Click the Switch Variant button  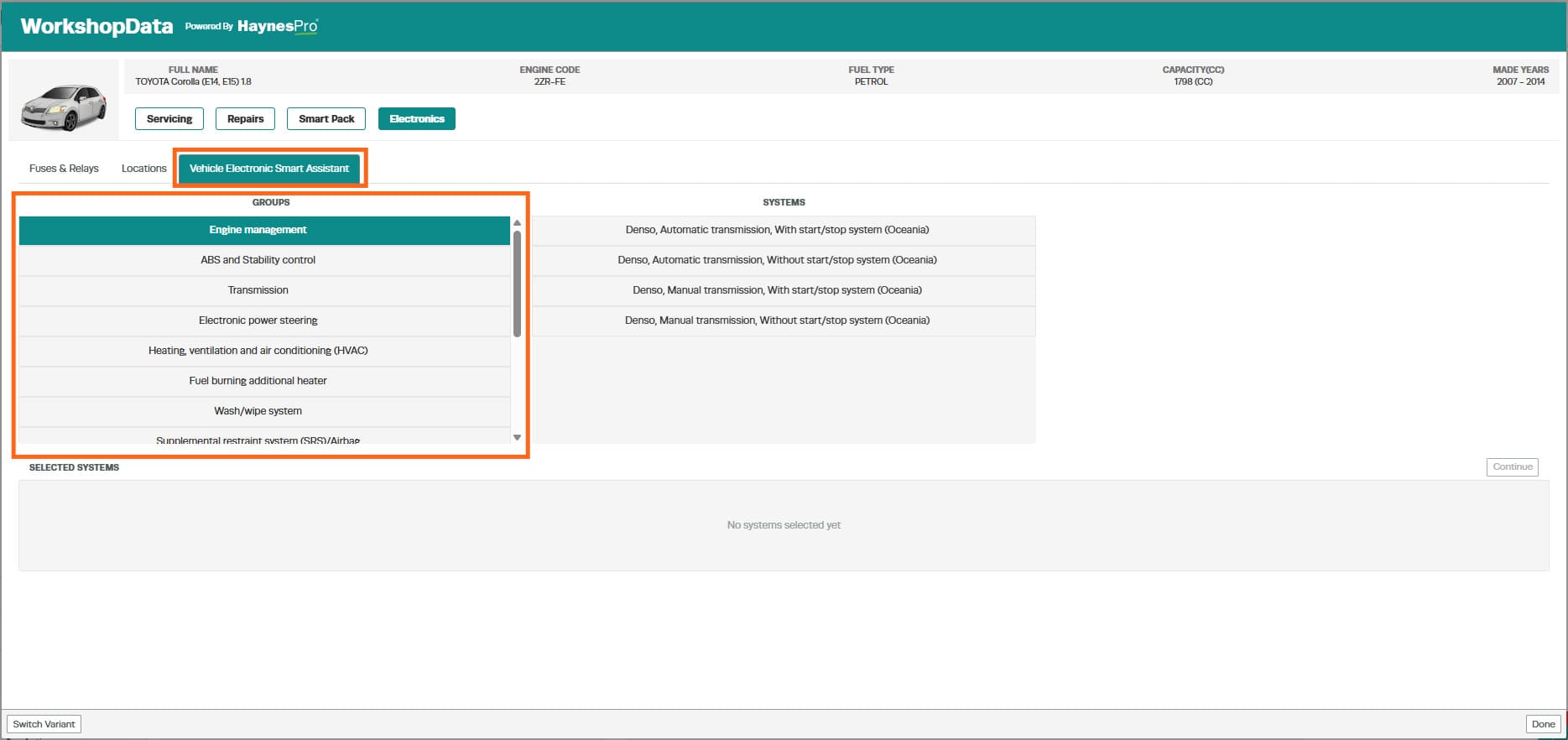44,724
